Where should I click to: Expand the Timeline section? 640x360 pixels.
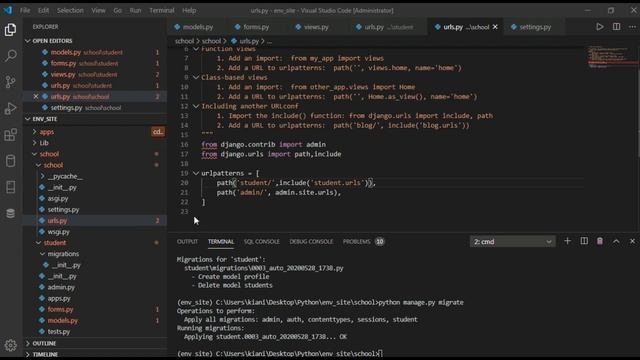28,354
